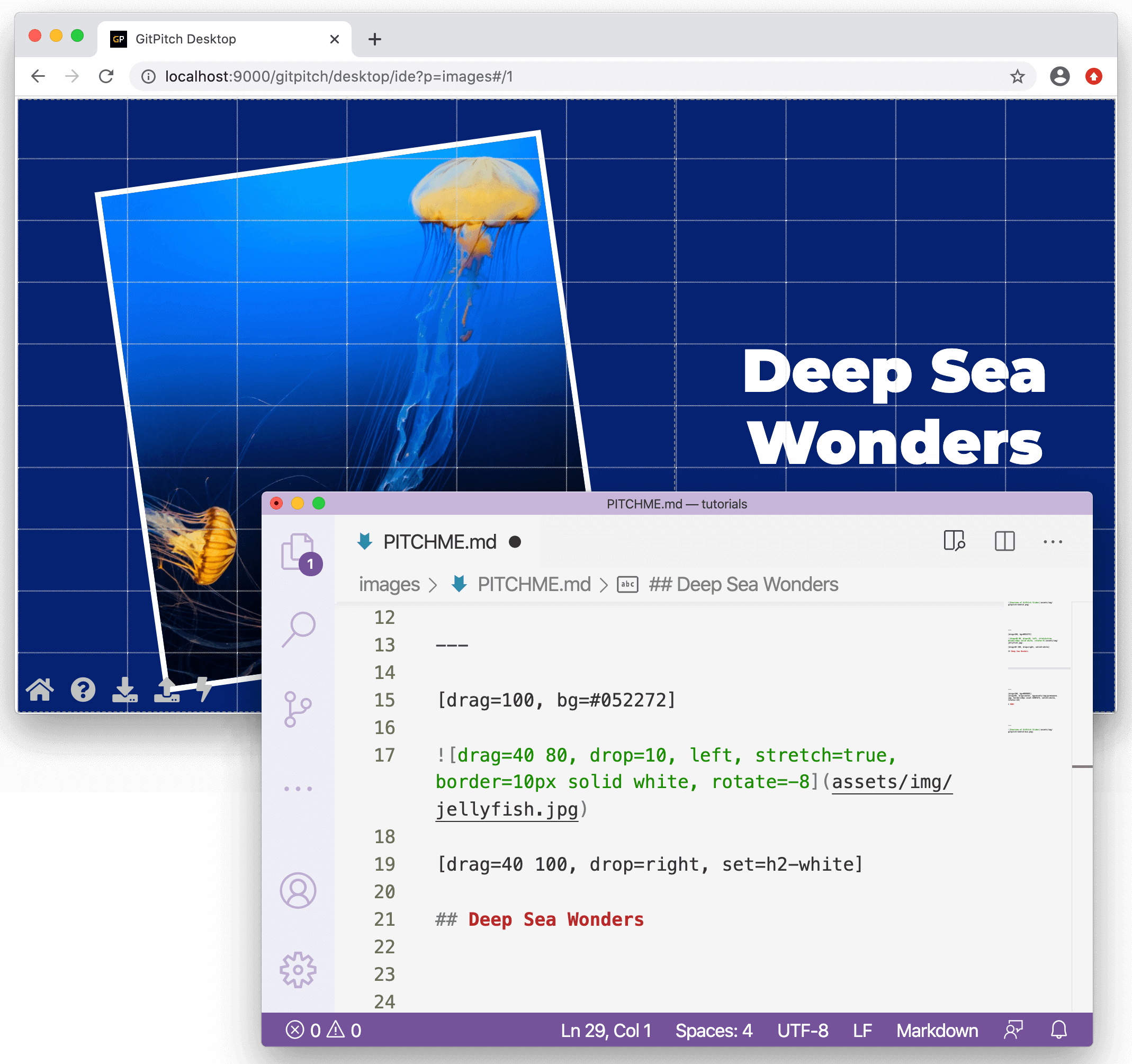Click the Open Preview to the Side icon

tap(954, 541)
